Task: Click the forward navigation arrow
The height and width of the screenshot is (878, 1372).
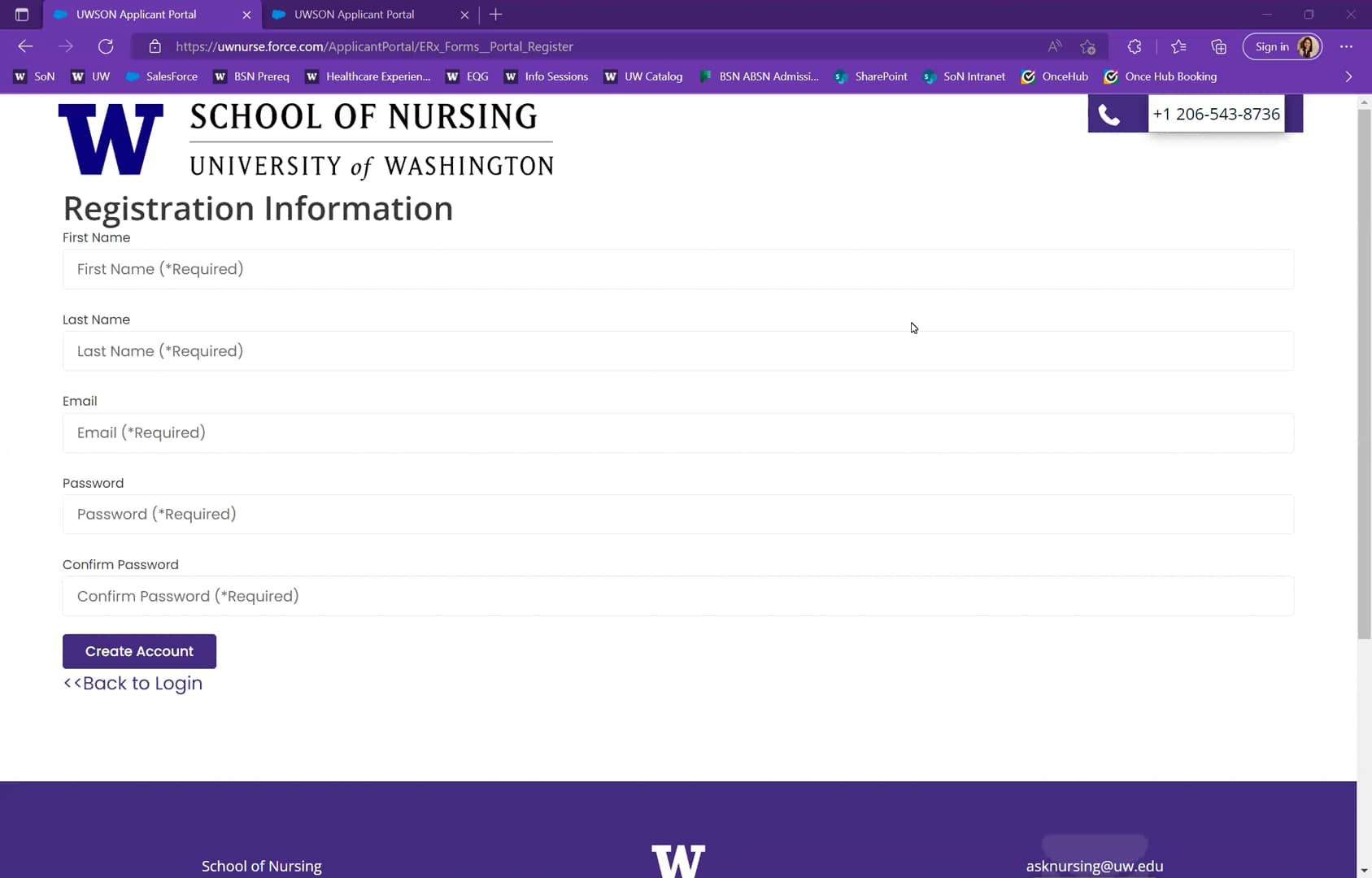Action: point(66,46)
